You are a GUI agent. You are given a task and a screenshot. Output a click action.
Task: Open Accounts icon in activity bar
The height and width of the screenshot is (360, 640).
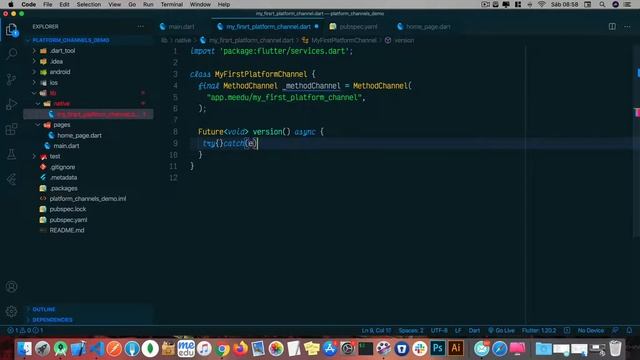[x=11, y=287]
